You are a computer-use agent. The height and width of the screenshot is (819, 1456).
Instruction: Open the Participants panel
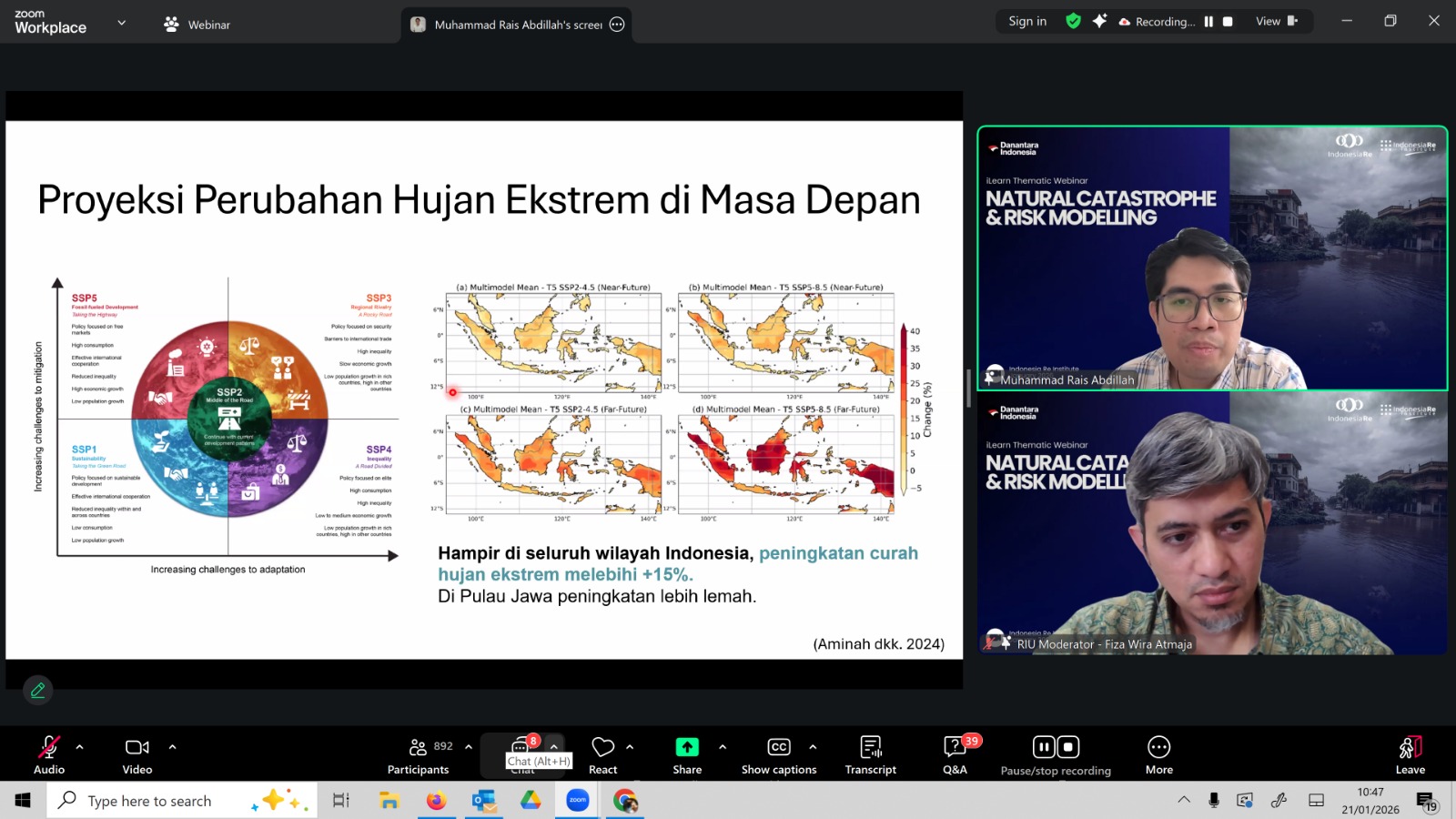pos(418,754)
